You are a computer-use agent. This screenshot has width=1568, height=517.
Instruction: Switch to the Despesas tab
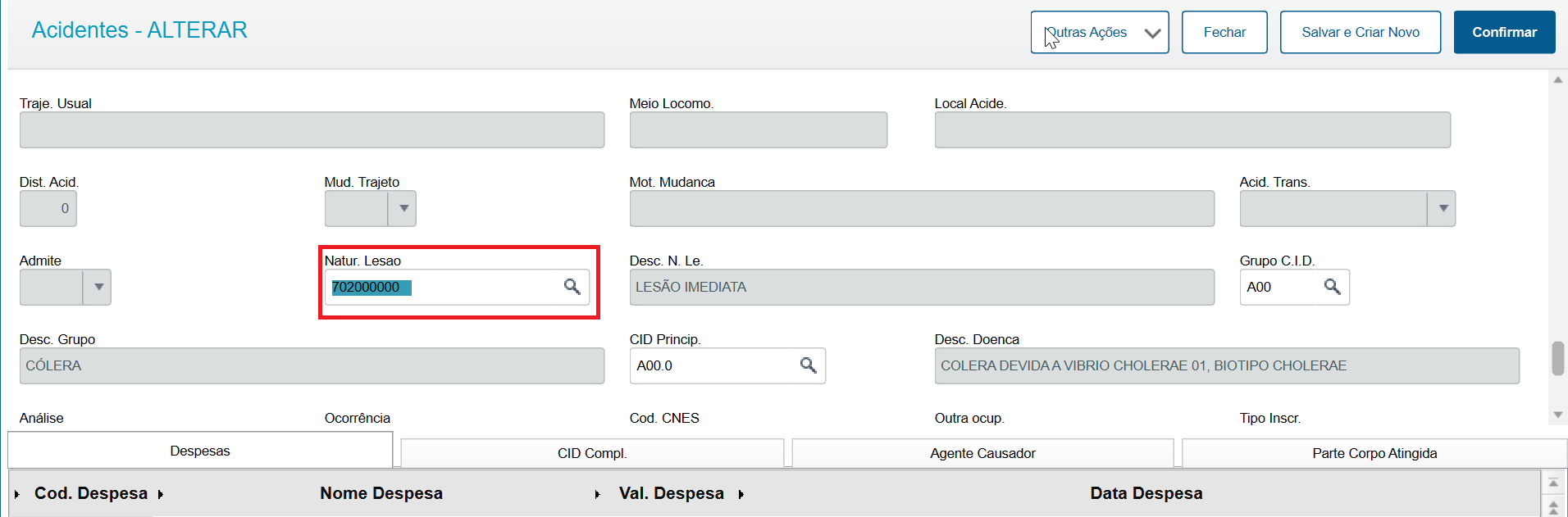pyautogui.click(x=200, y=451)
